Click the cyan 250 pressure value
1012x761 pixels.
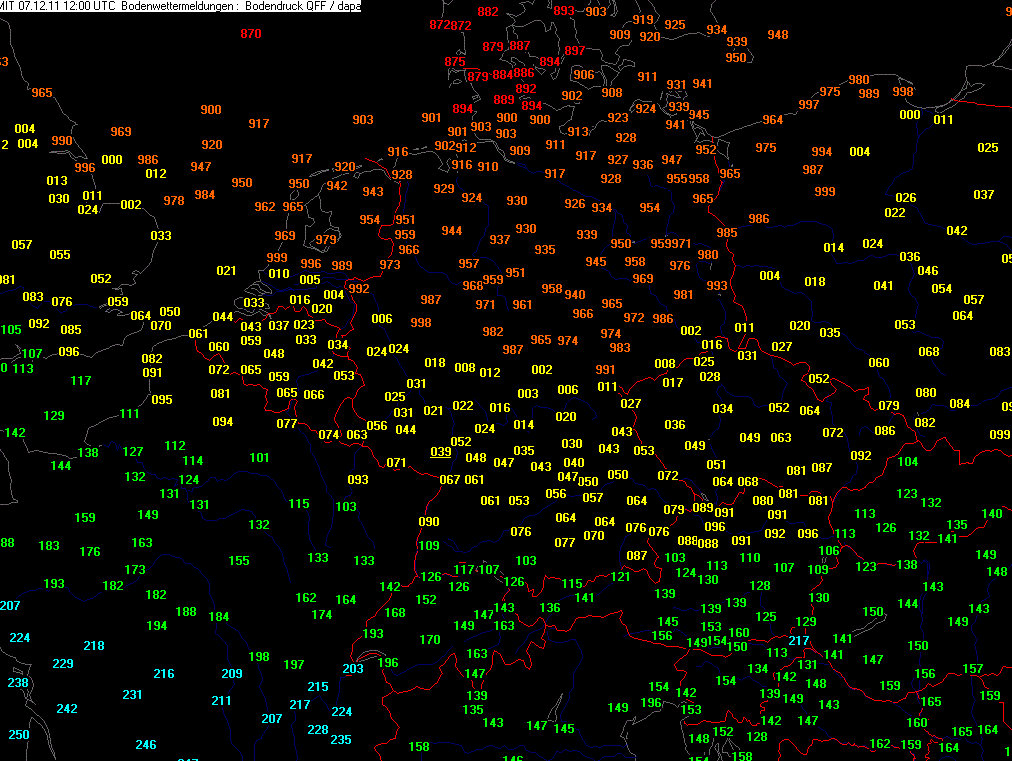point(19,735)
